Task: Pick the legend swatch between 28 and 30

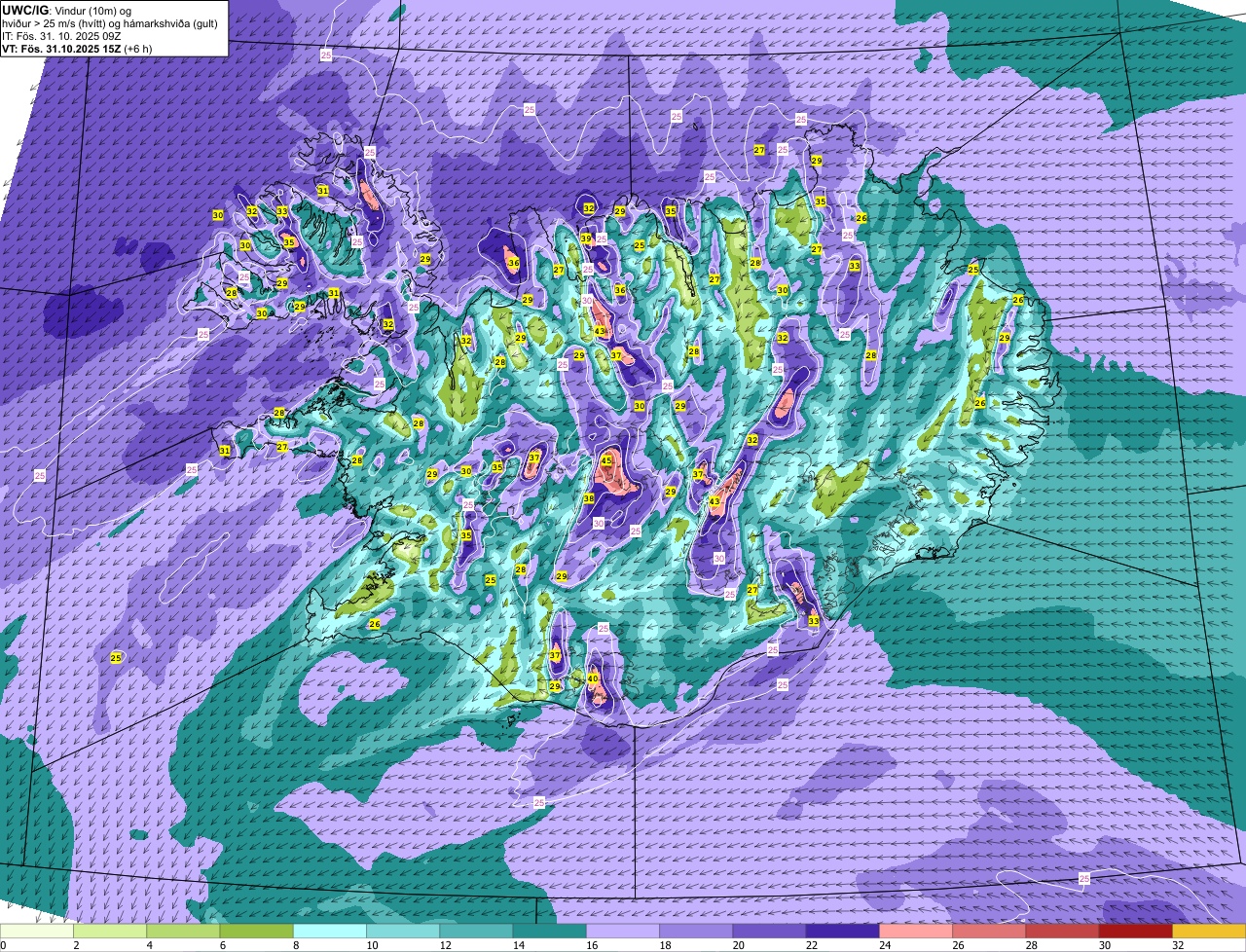Action: [1062, 931]
